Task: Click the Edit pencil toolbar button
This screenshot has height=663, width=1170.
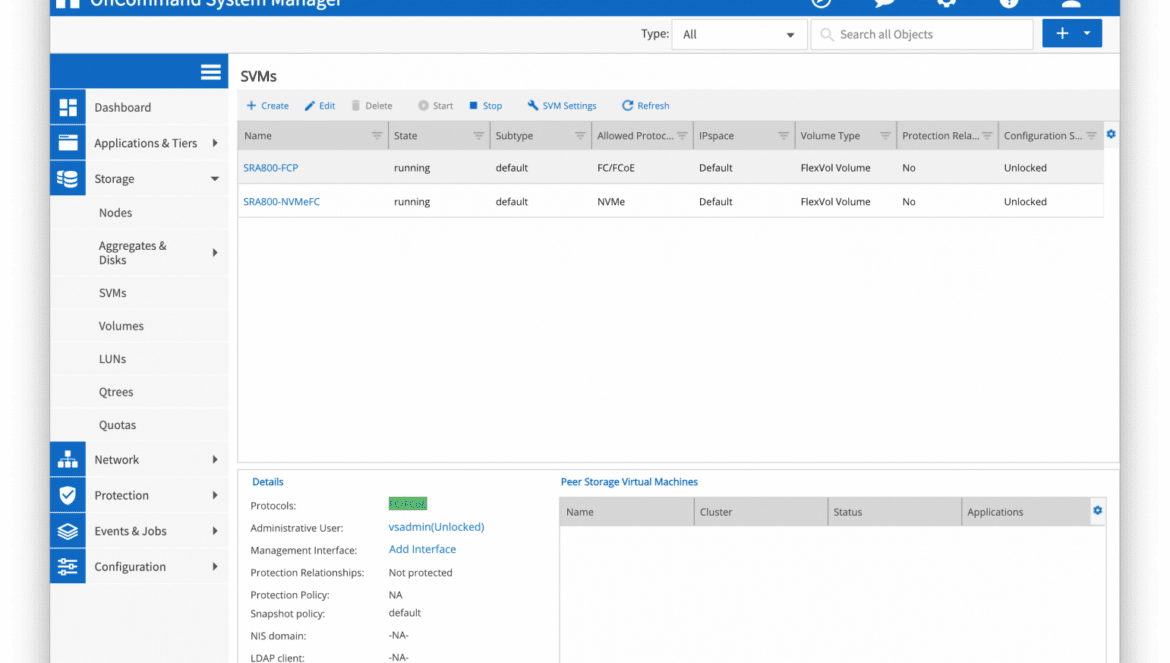Action: (x=320, y=106)
